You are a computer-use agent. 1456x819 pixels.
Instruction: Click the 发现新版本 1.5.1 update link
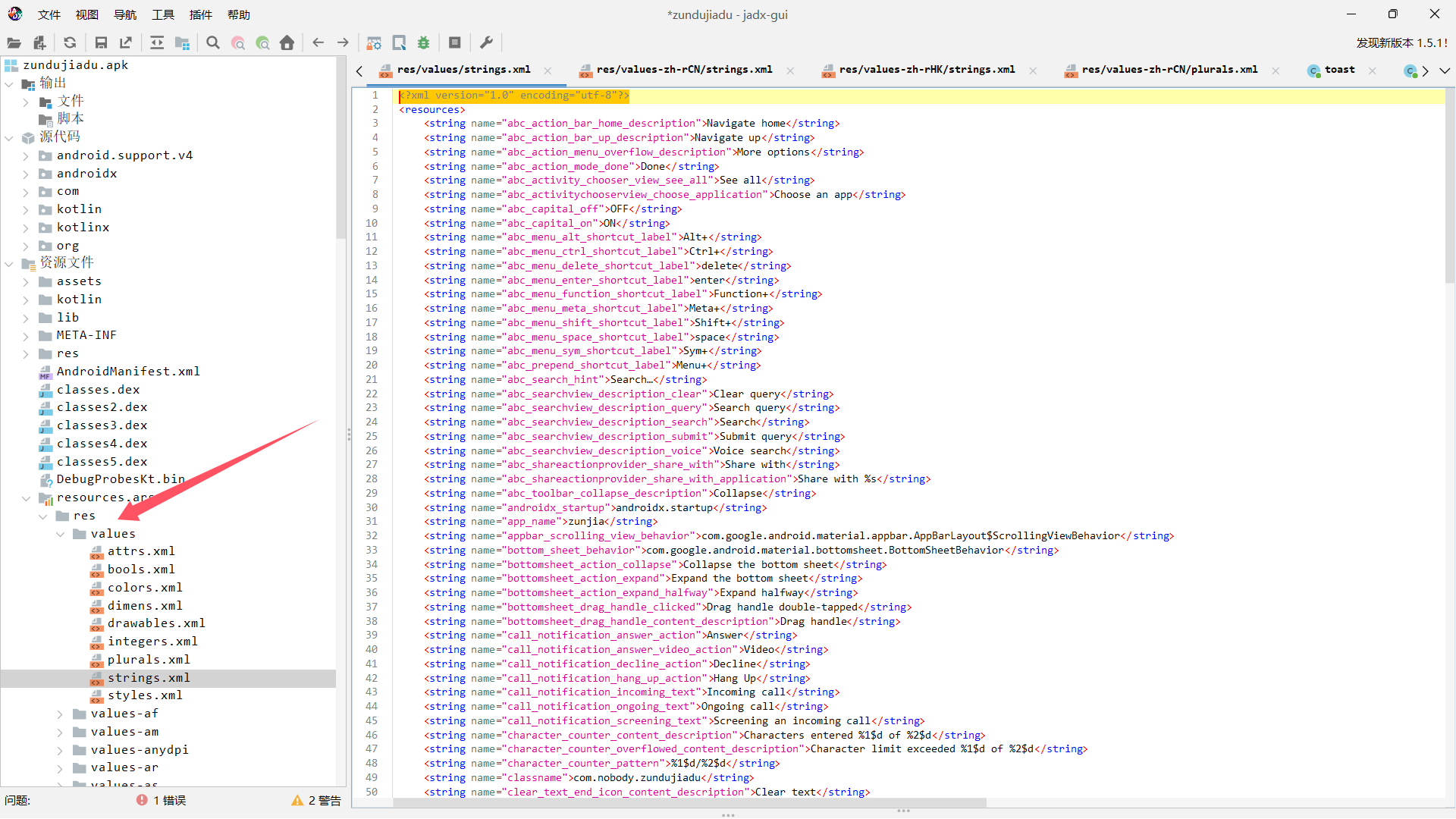pos(1401,43)
